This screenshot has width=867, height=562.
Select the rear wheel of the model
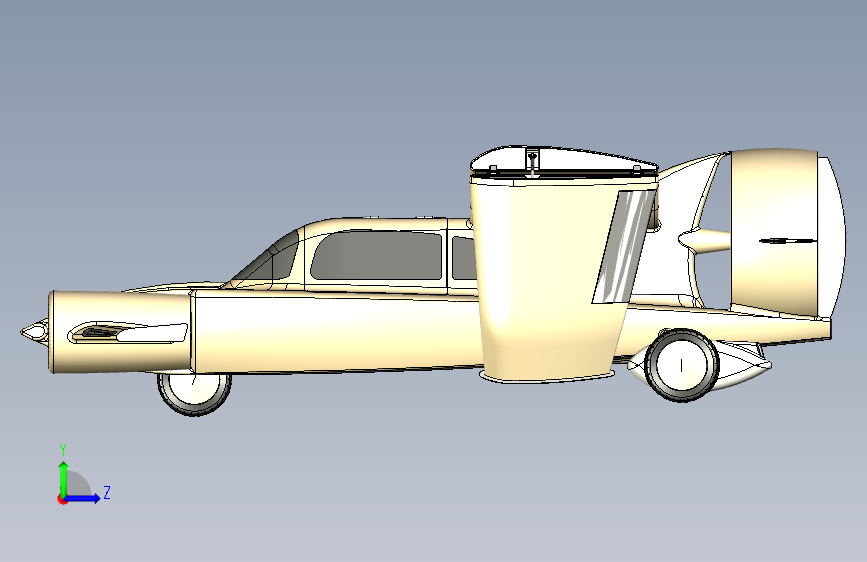[x=681, y=365]
